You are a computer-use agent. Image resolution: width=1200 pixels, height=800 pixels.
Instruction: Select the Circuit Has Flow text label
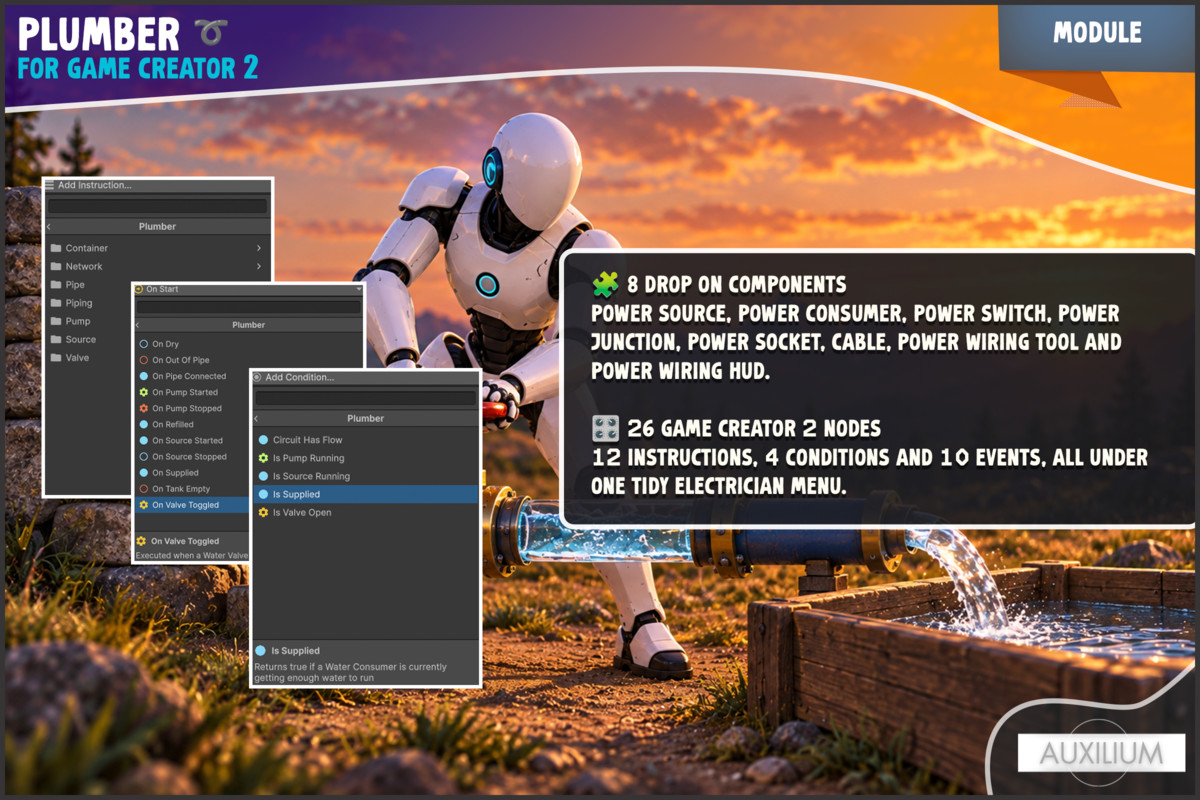(308, 440)
